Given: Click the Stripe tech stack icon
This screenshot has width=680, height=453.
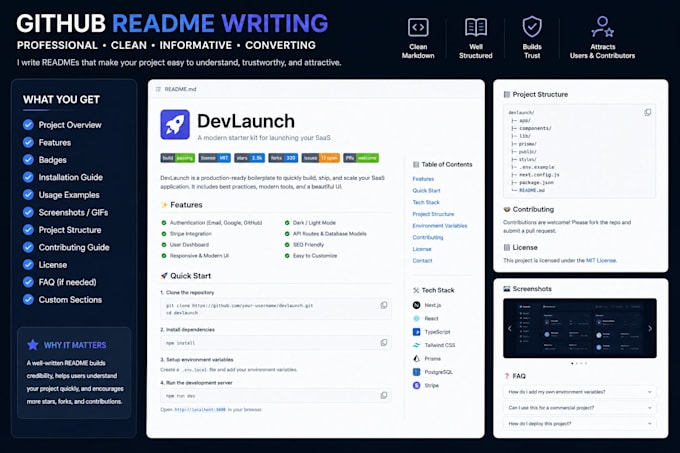Looking at the screenshot, I should [x=416, y=385].
